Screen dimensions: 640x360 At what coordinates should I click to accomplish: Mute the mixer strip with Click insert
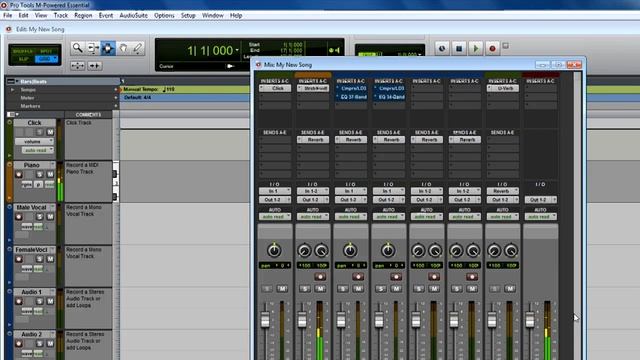pos(282,289)
